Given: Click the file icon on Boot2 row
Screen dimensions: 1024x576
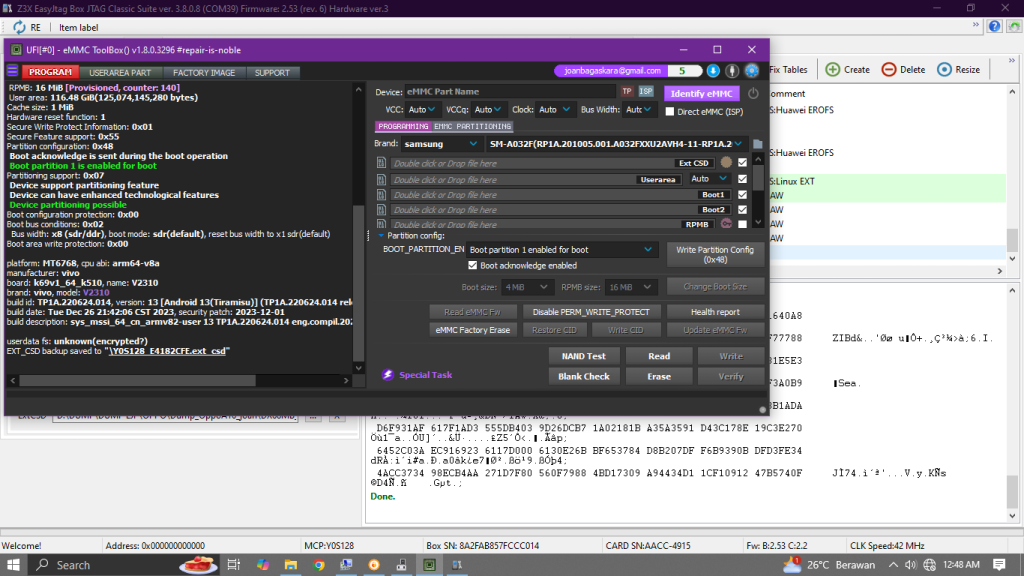Looking at the screenshot, I should click(381, 210).
